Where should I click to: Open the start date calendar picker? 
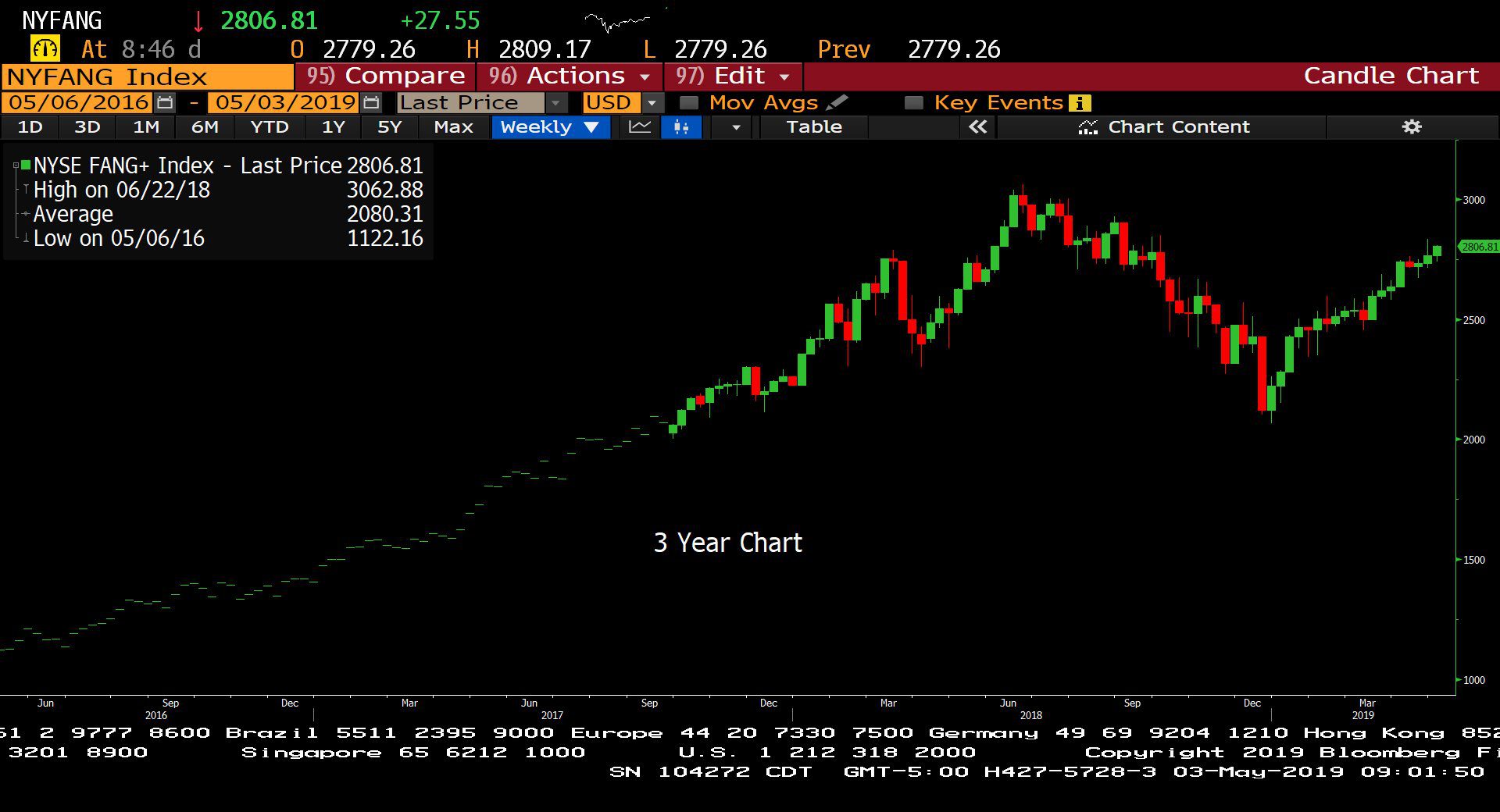(165, 102)
